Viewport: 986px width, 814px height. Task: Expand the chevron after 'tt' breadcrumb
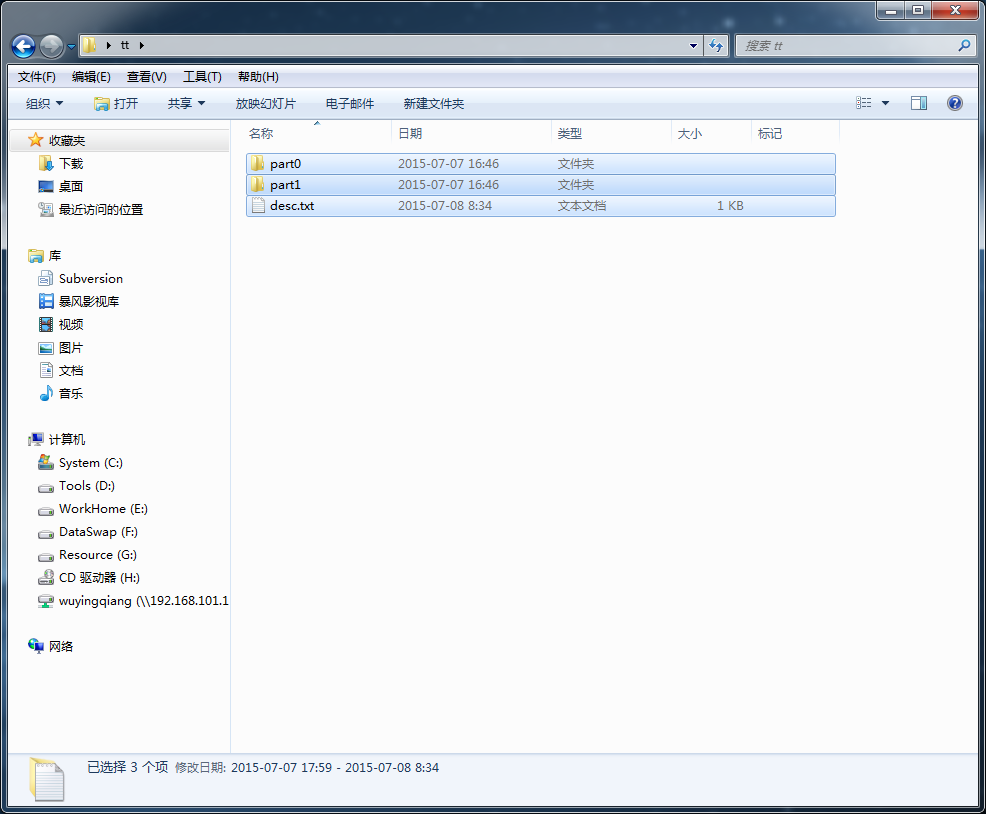141,45
